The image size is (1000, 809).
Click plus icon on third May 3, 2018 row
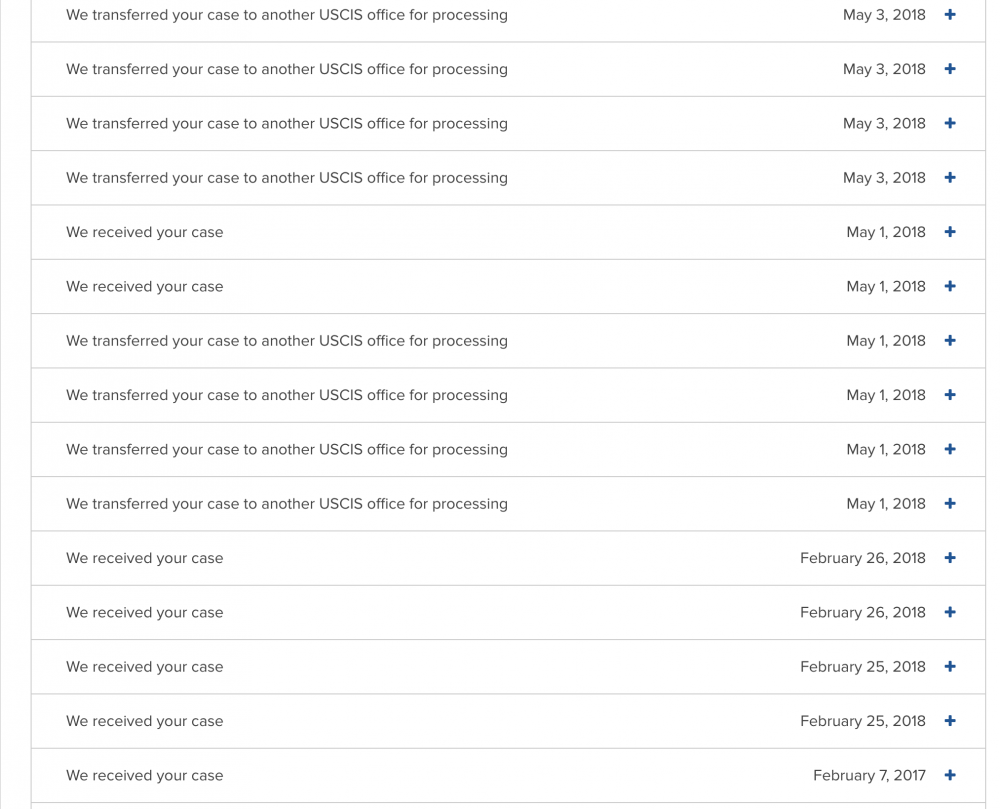(950, 123)
